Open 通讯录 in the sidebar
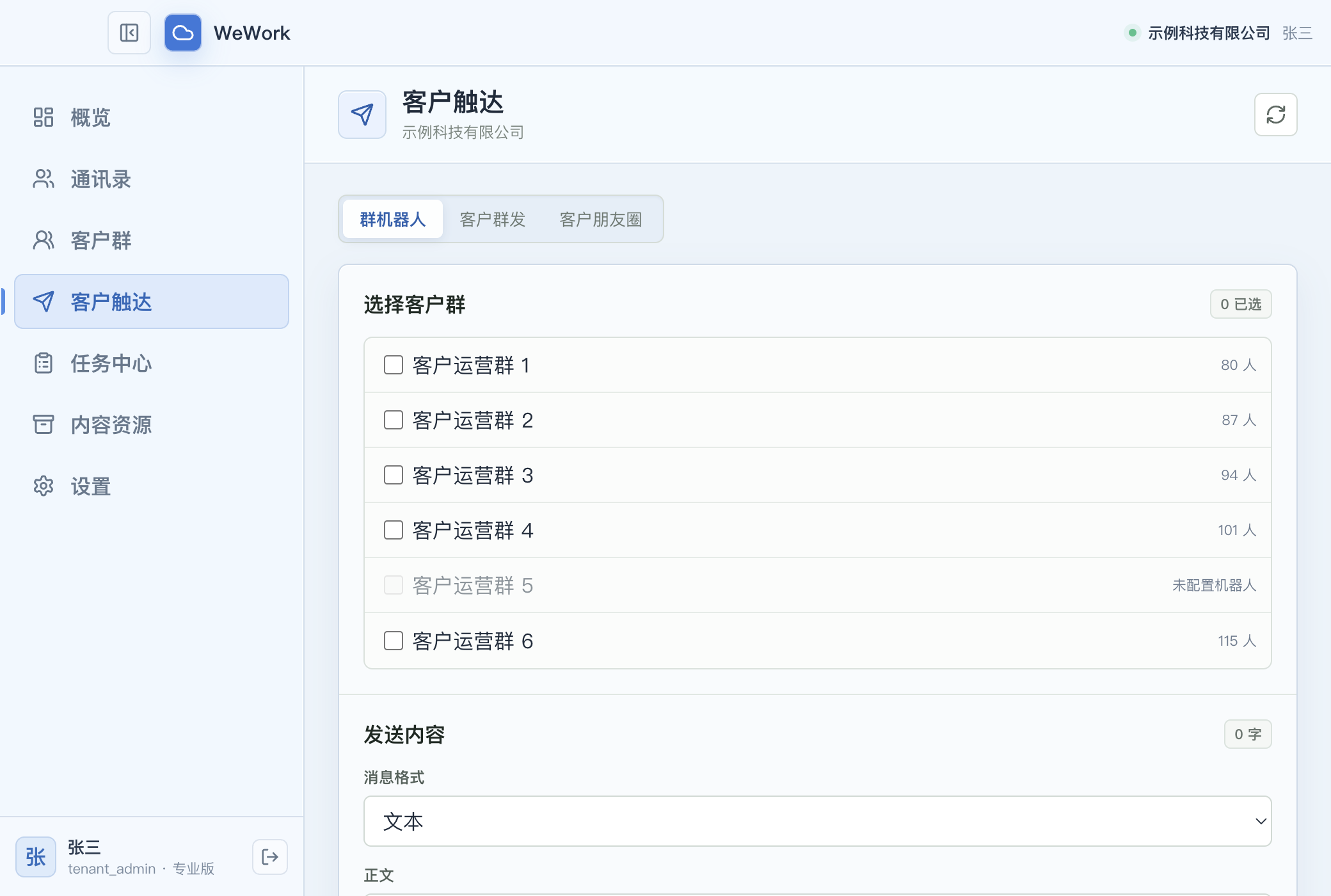 152,179
